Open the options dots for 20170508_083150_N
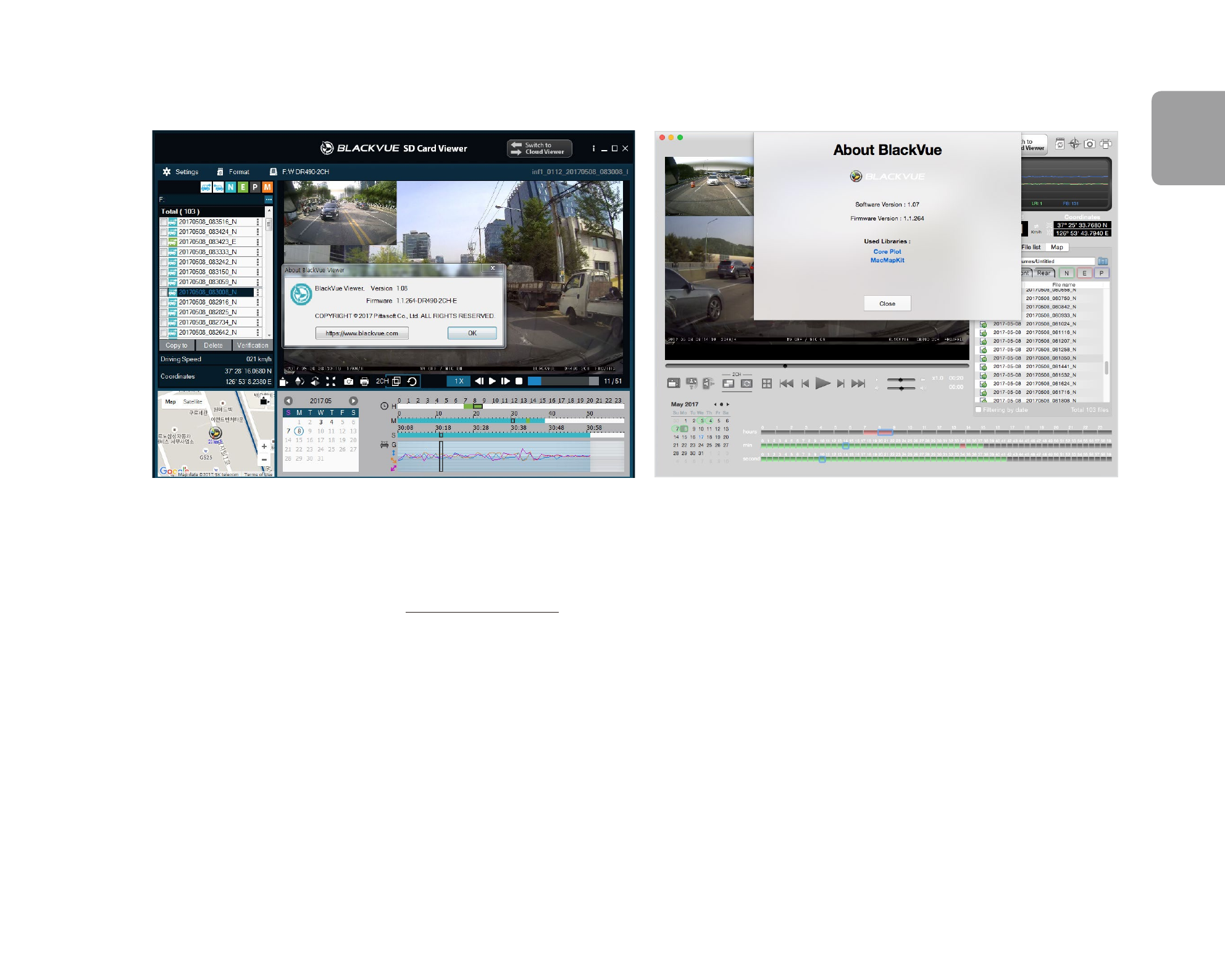Viewport: 1225px width, 980px height. (258, 272)
